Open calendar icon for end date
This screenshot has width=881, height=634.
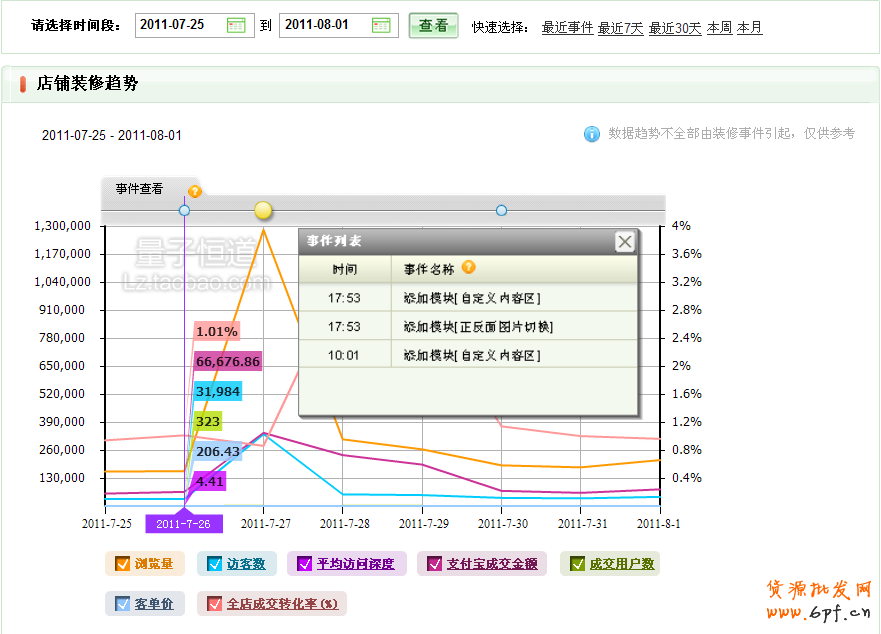[381, 26]
